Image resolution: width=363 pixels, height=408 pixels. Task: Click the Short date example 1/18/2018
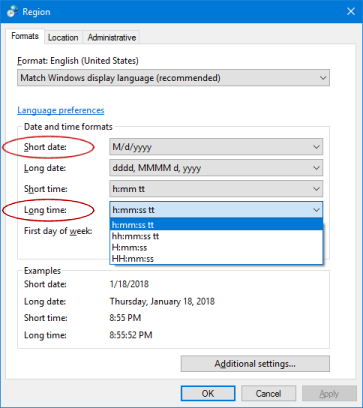129,284
